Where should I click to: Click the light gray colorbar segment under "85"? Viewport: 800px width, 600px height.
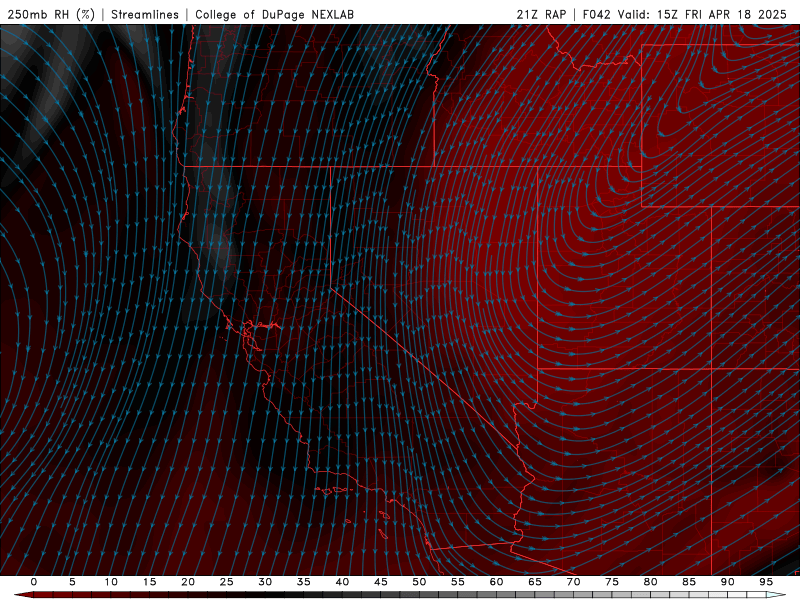tap(696, 595)
